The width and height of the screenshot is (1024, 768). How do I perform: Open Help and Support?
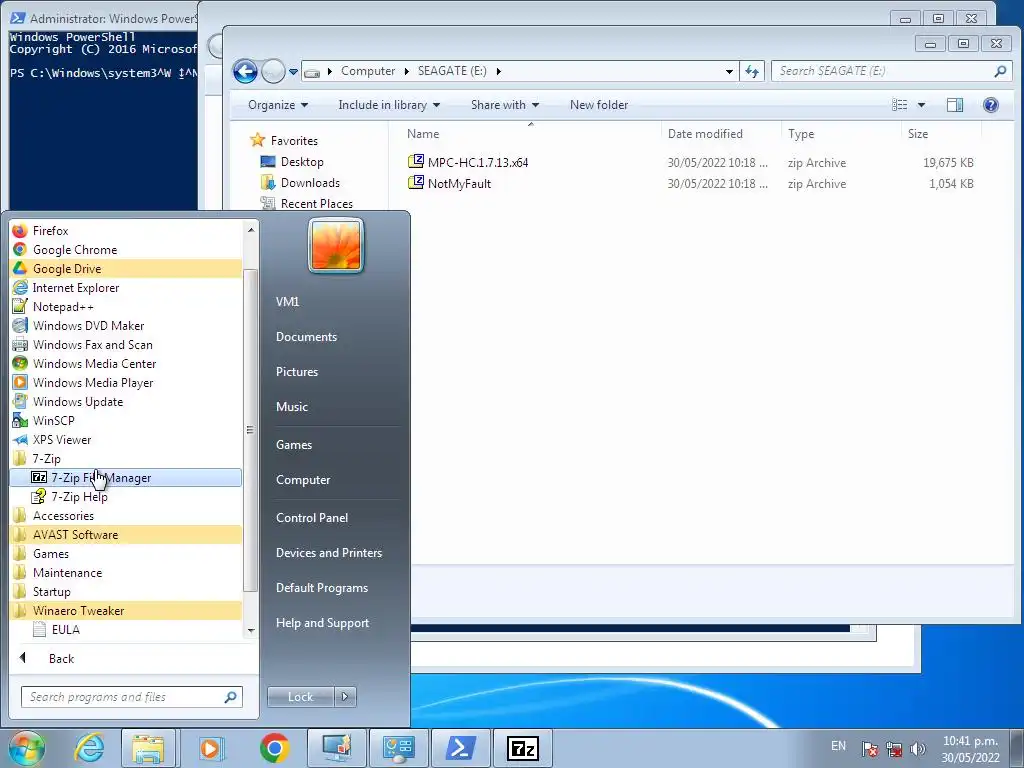[x=322, y=623]
